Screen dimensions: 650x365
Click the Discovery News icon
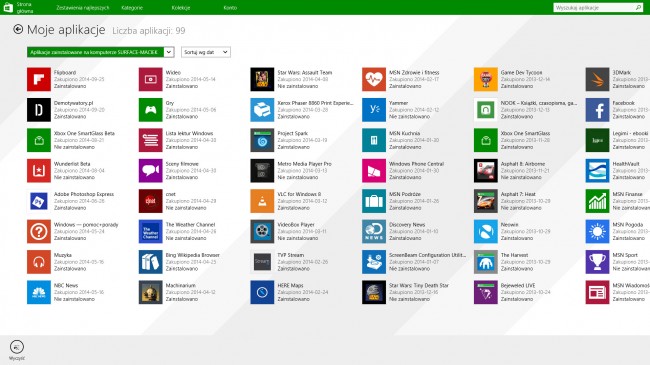point(374,231)
